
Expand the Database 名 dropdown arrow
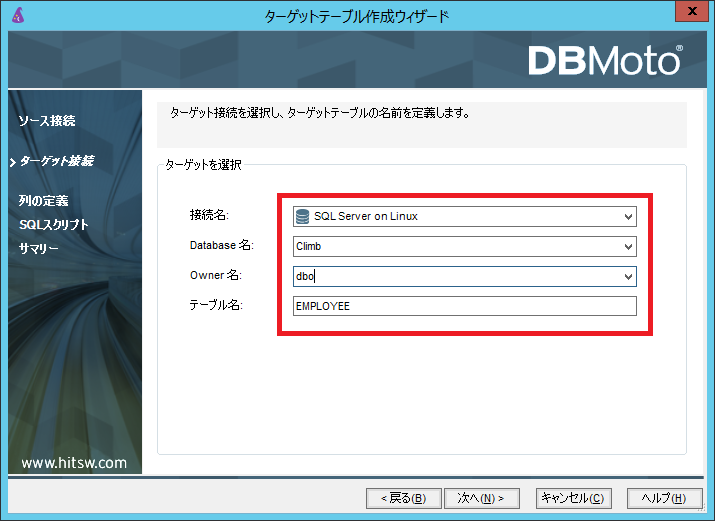628,247
